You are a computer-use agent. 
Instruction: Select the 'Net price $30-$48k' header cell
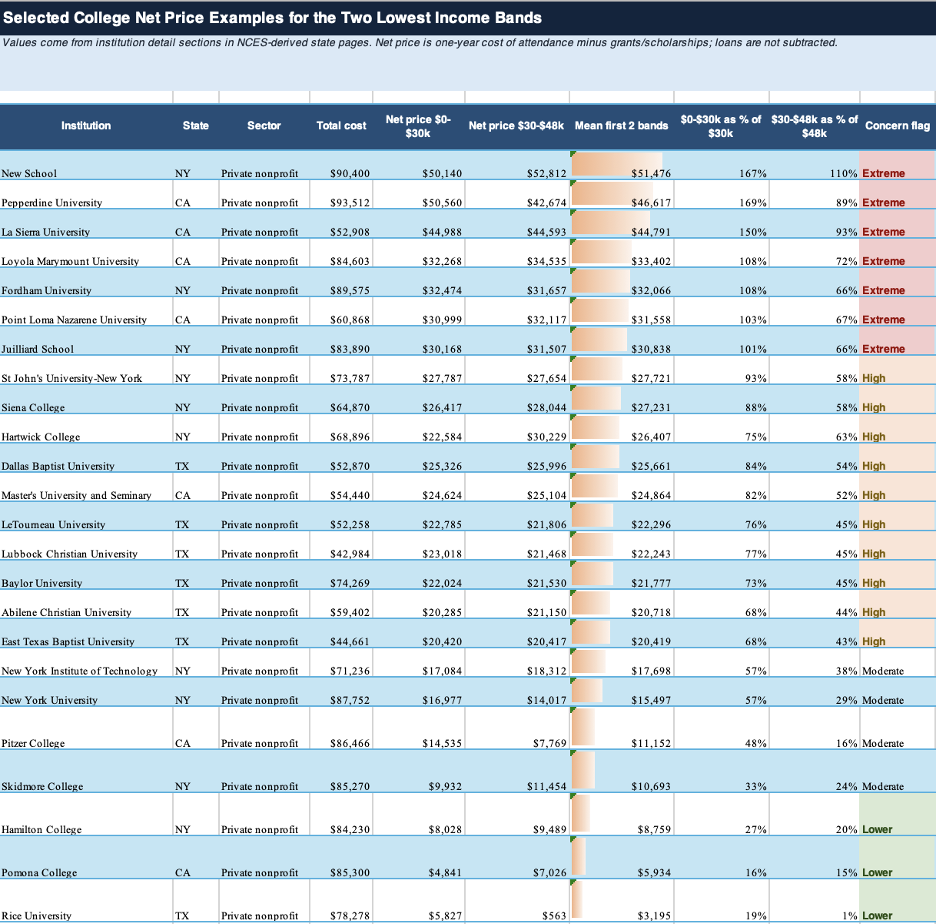[x=516, y=126]
